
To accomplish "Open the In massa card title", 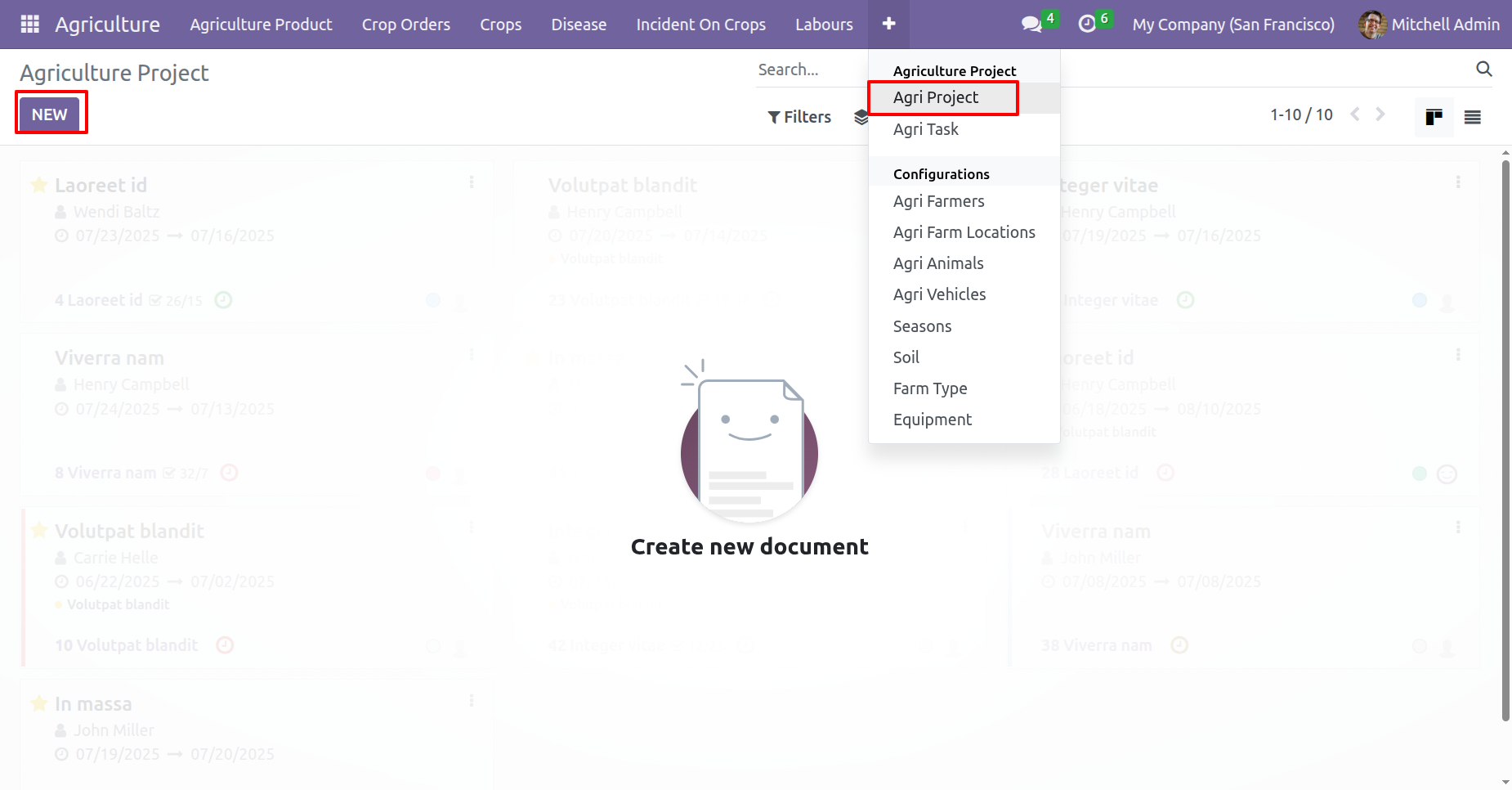I will [x=93, y=704].
